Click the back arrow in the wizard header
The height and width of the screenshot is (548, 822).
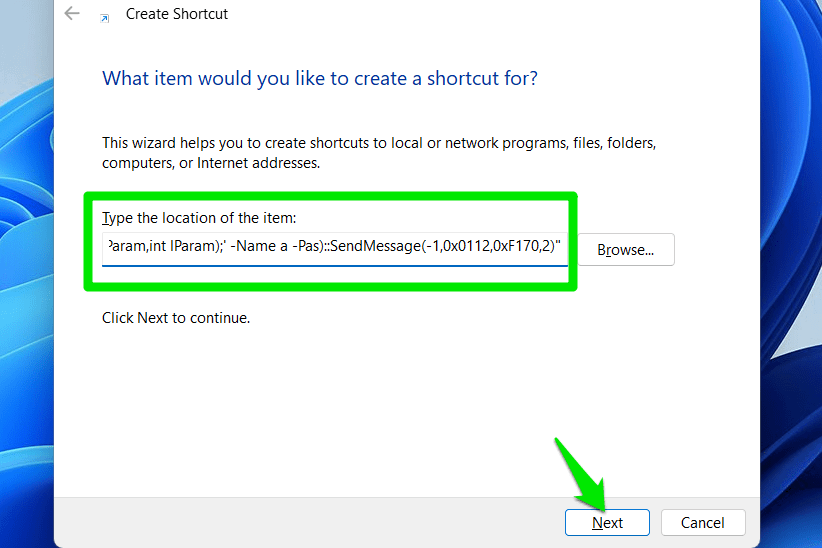coord(71,14)
